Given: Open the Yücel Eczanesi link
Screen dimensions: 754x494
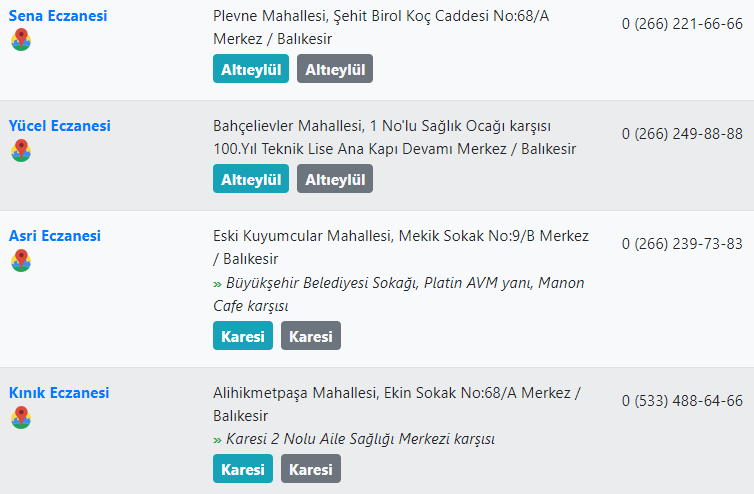Looking at the screenshot, I should pos(60,126).
